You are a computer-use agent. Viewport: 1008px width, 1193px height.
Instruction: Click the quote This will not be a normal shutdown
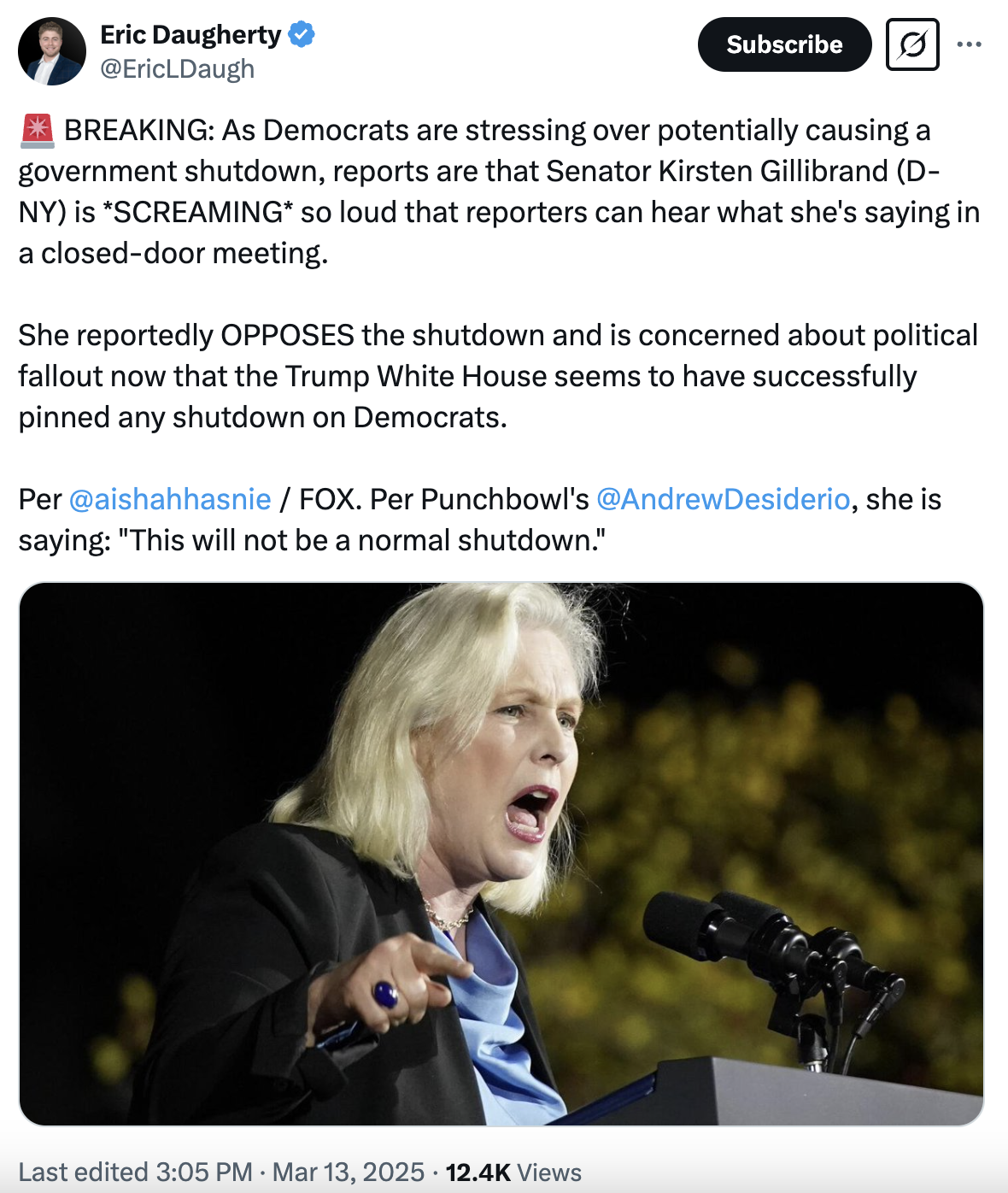366,540
